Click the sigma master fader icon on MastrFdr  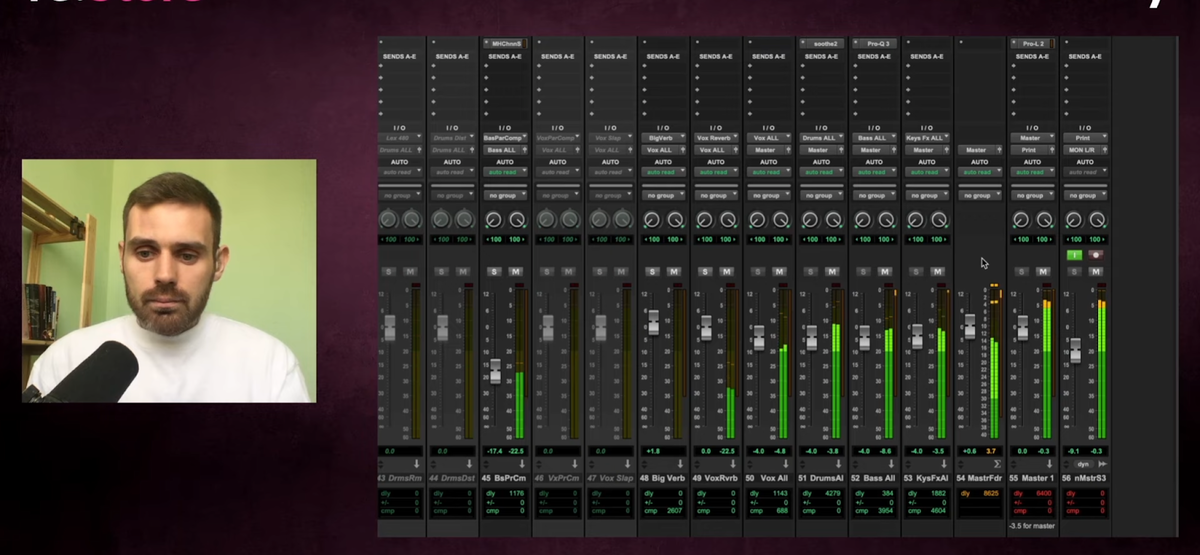pos(997,464)
